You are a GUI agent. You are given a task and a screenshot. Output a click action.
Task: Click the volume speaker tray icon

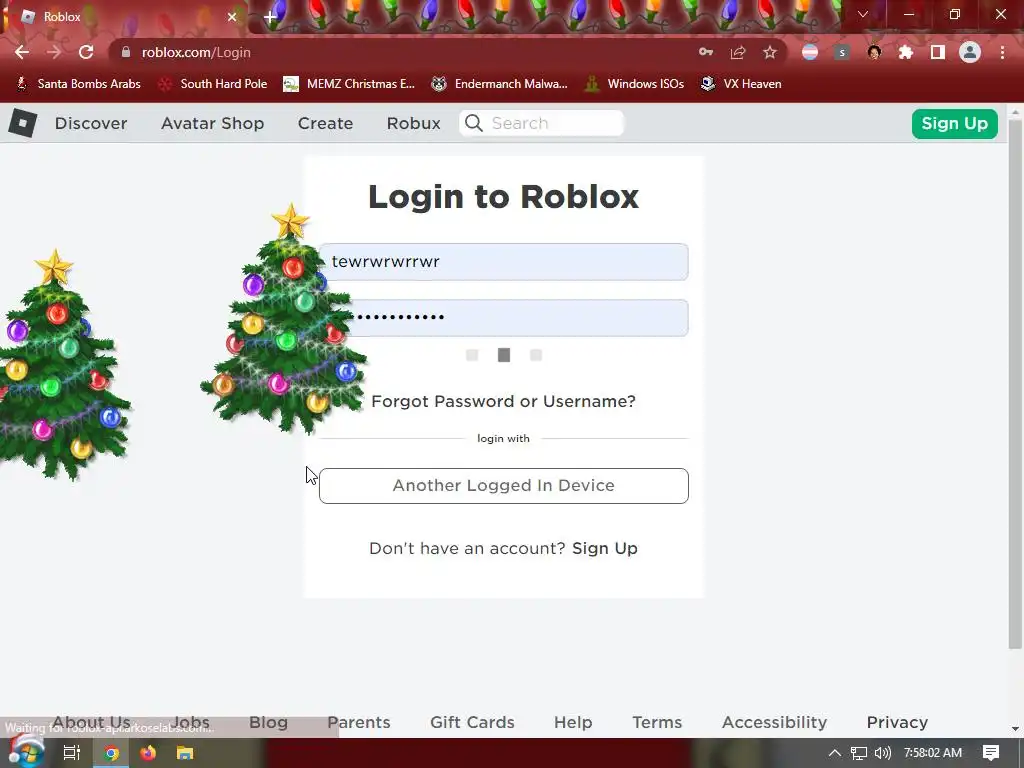[x=882, y=753]
